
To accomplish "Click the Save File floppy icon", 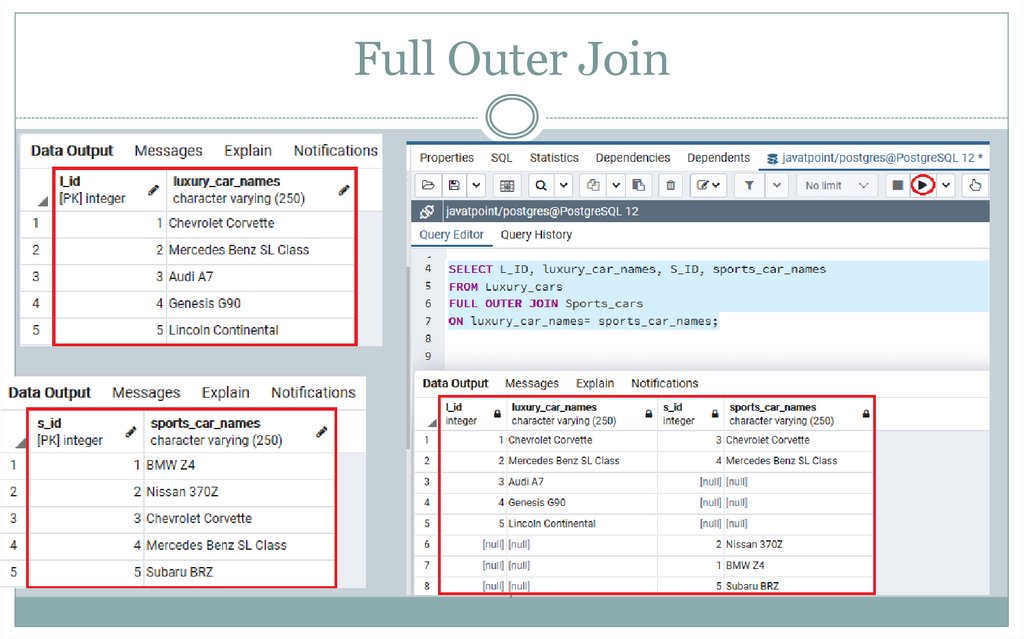I will tap(454, 186).
